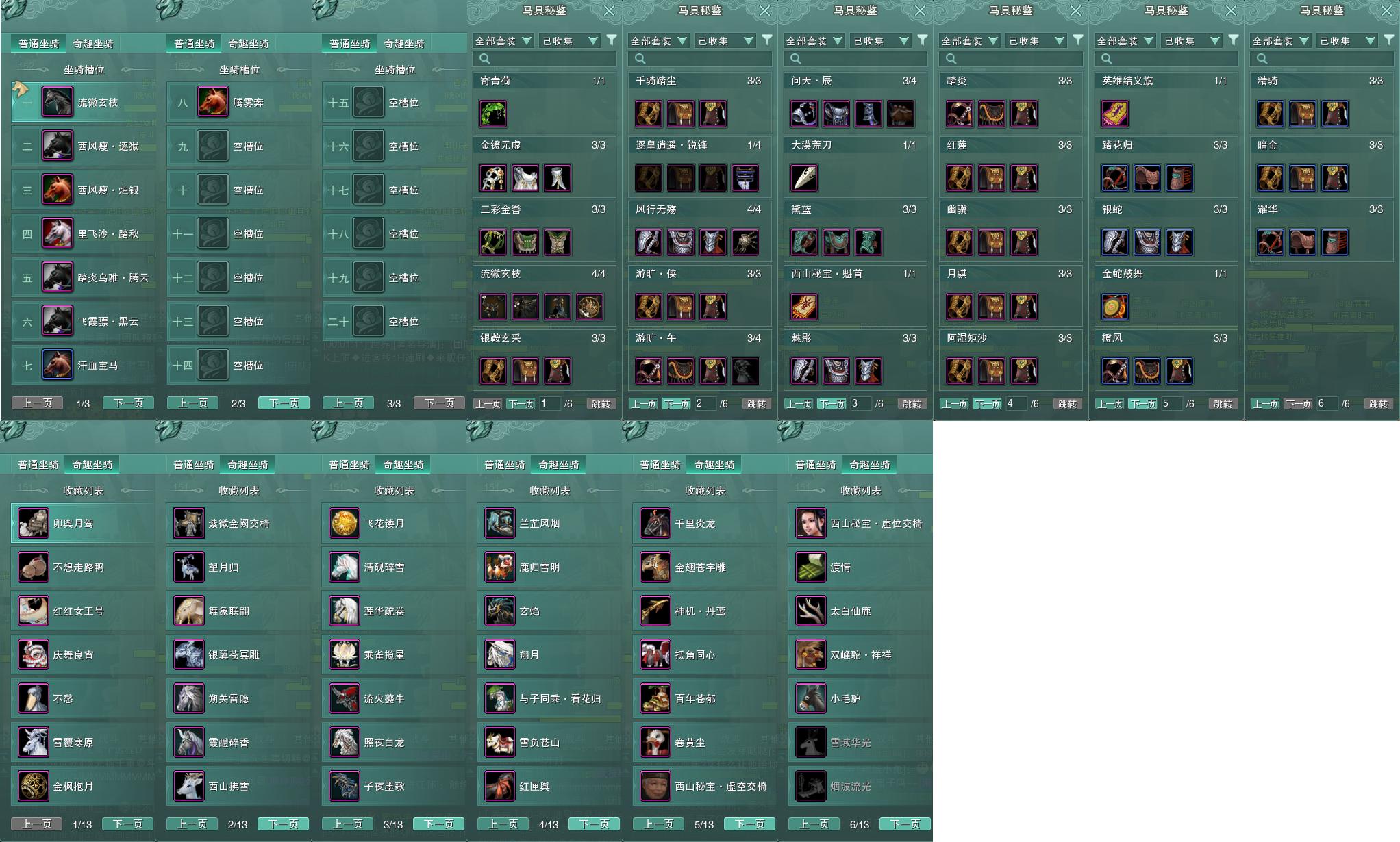Select the 西风瘦·逐狱 mount icon
This screenshot has width=1400, height=842.
click(x=58, y=146)
